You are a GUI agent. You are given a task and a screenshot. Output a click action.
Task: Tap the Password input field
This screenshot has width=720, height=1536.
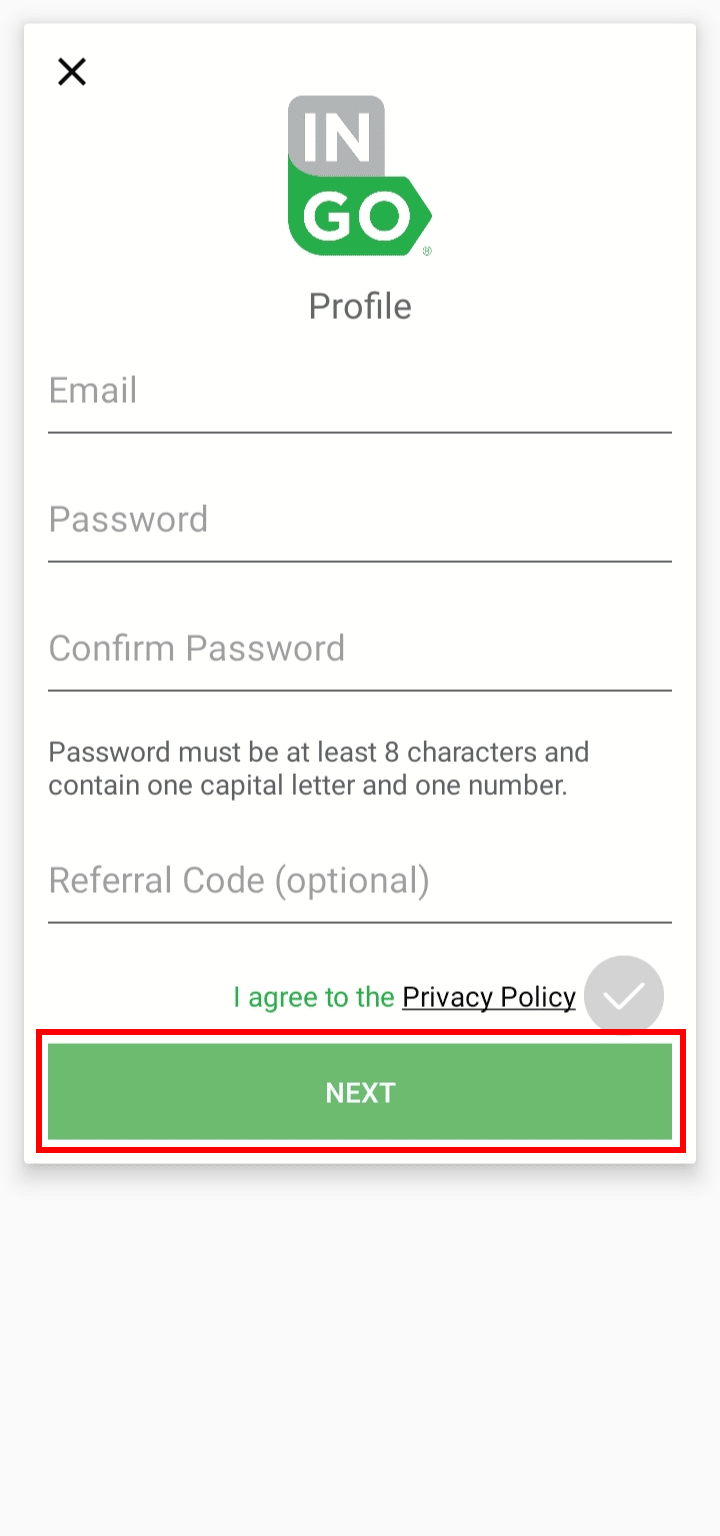pyautogui.click(x=359, y=520)
